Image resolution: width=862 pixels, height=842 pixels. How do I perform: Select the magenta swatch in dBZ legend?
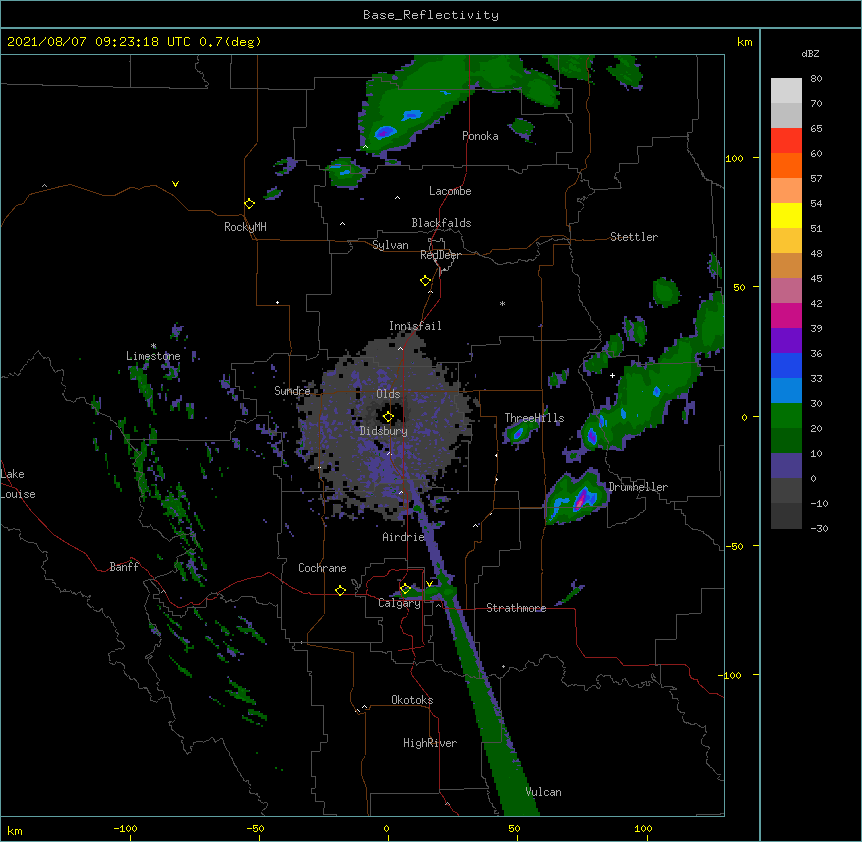coord(786,315)
